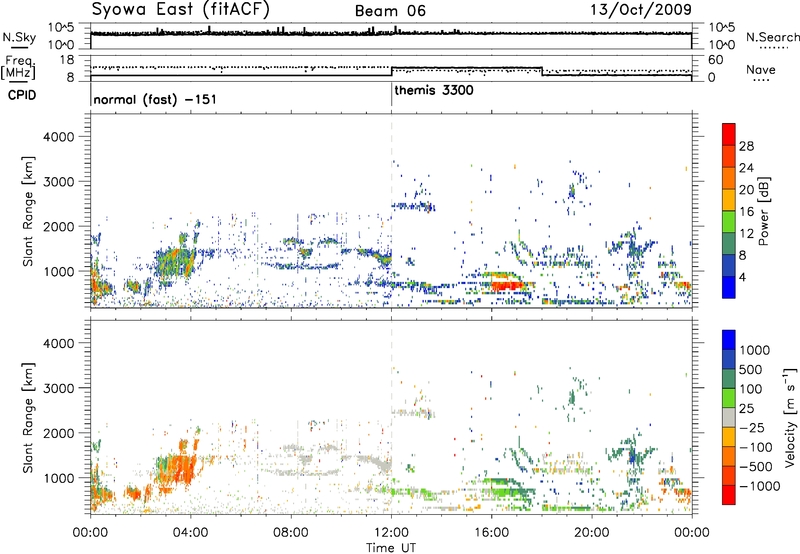Click the dashed 12:00 line in power panel
Screen dimensions: 800x554
coord(391,211)
